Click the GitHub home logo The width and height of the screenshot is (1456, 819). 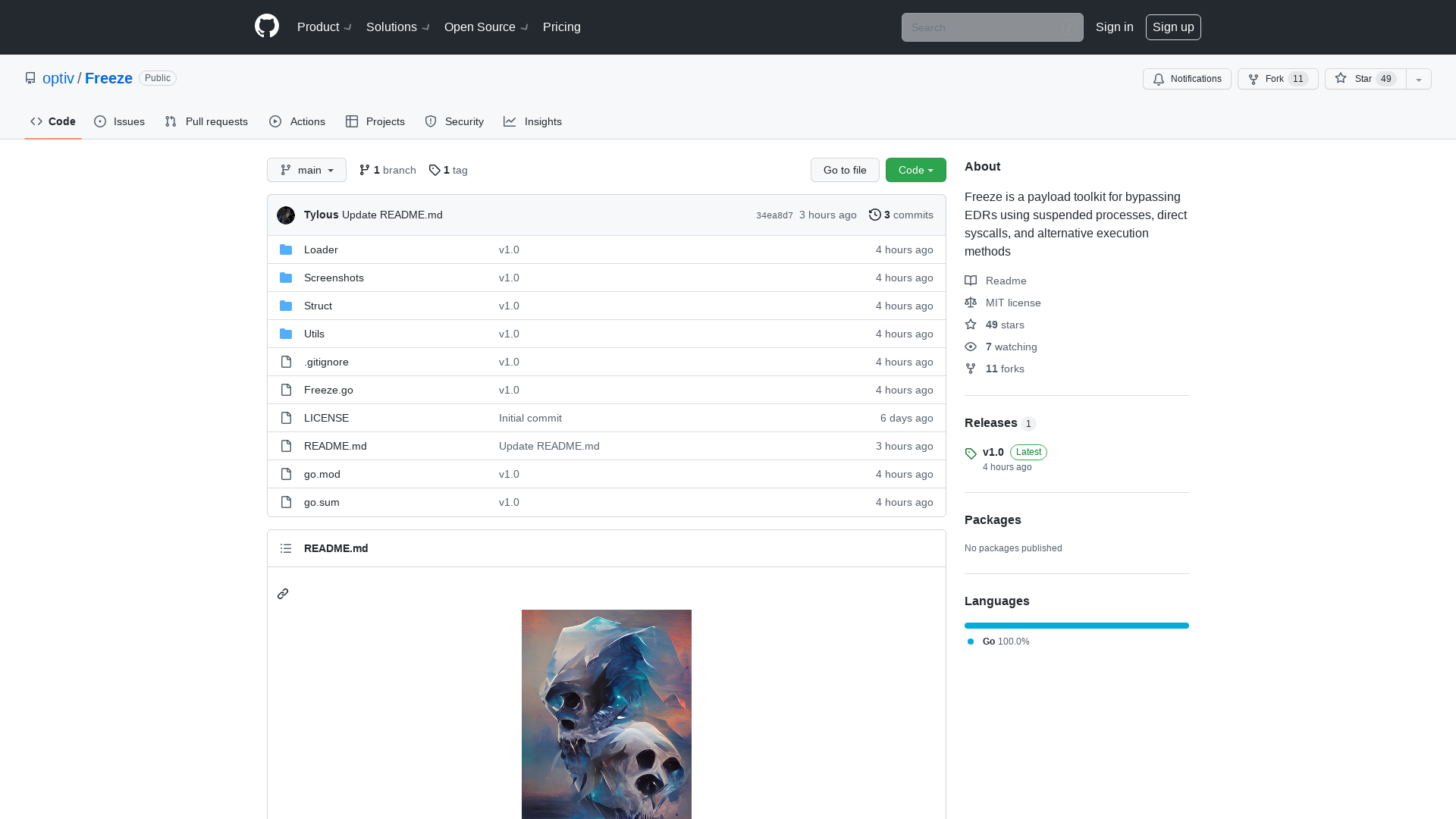click(x=266, y=27)
